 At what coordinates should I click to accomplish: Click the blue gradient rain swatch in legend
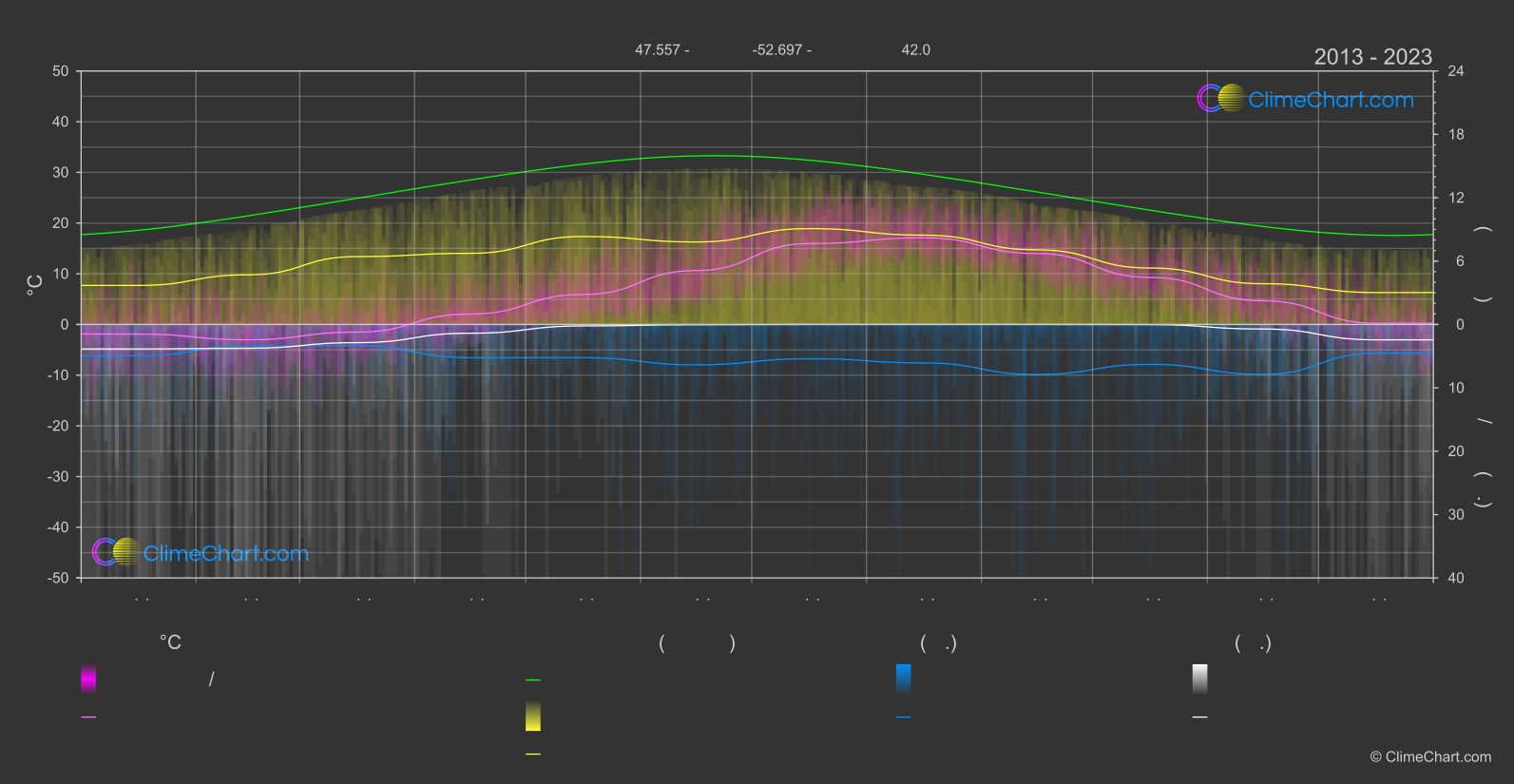[904, 679]
